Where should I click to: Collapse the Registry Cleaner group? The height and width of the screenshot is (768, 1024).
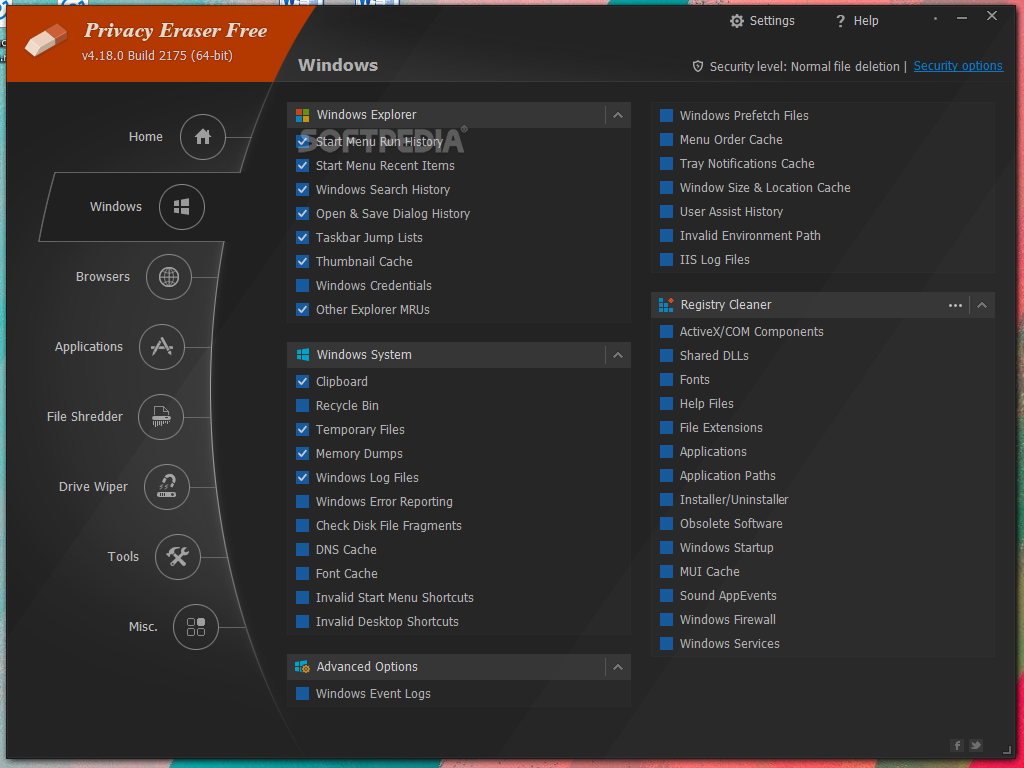tap(982, 305)
